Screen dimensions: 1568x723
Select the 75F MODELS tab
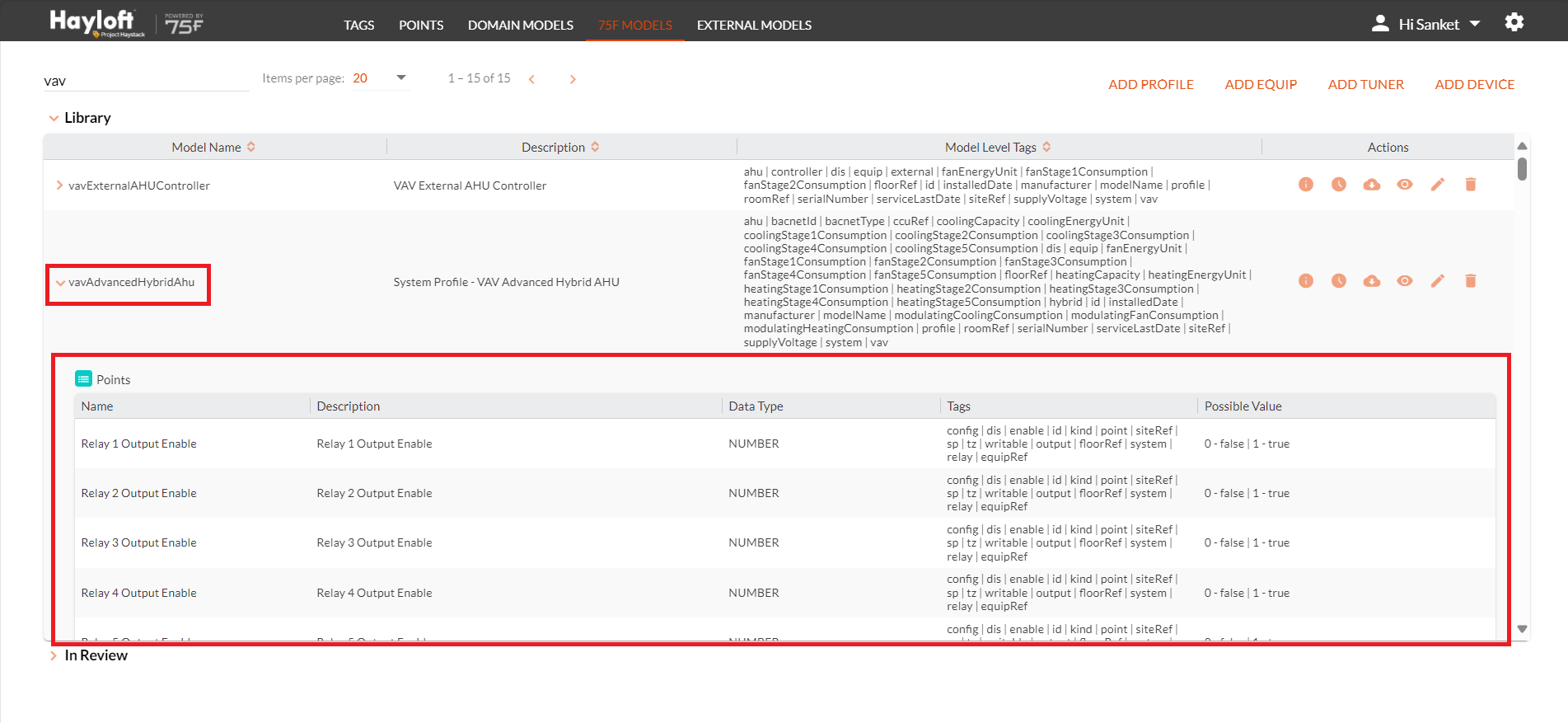[635, 25]
